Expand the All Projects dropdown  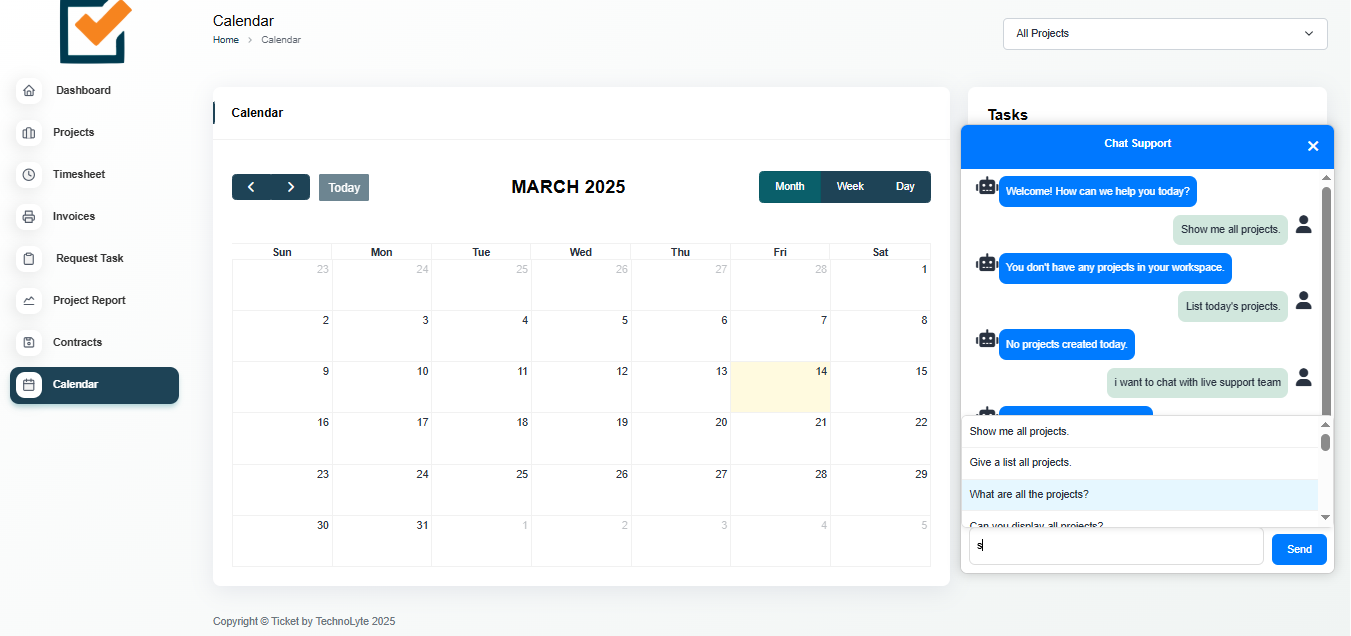1164,34
